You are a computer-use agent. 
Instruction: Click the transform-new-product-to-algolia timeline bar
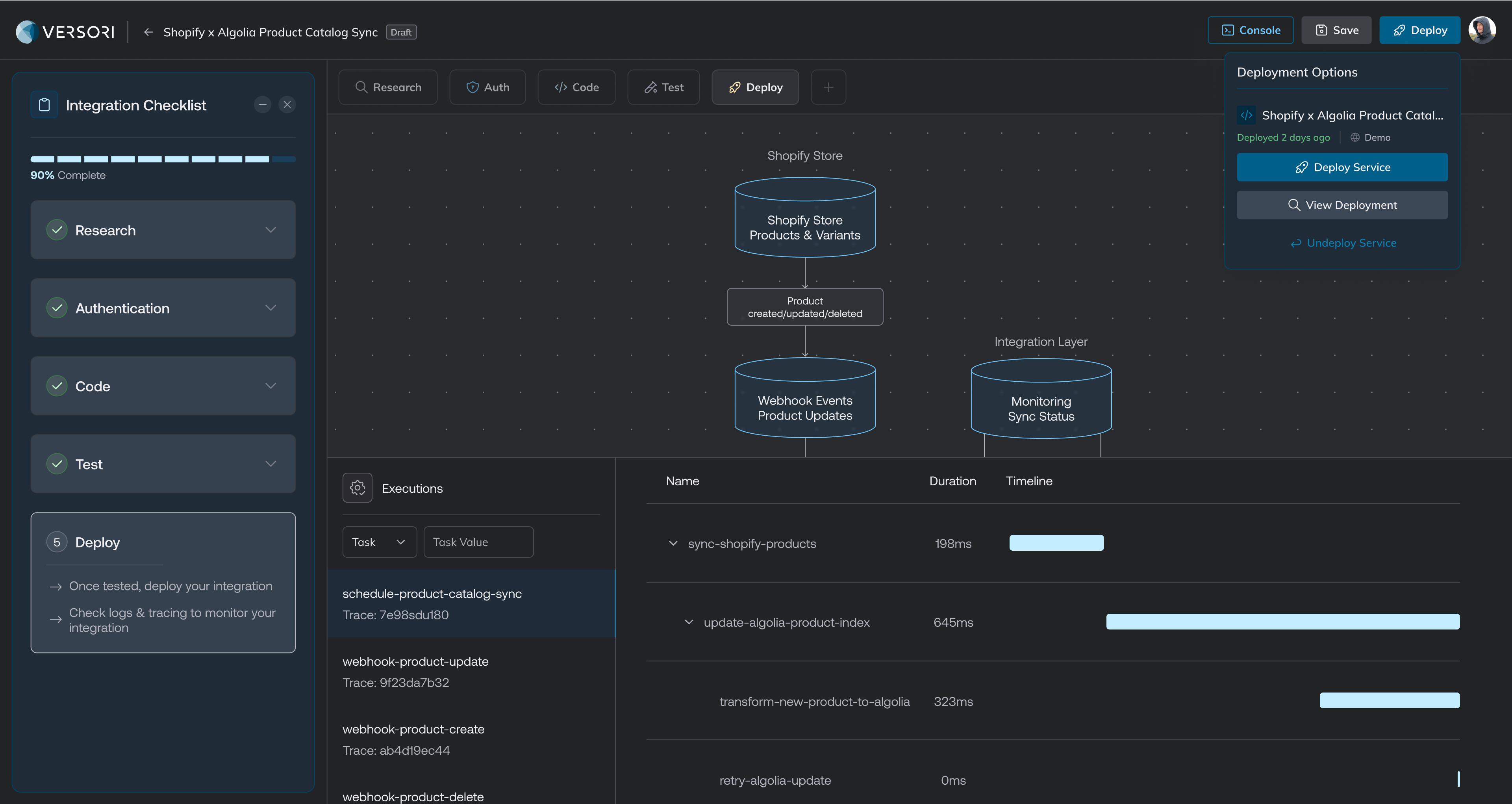(1389, 700)
